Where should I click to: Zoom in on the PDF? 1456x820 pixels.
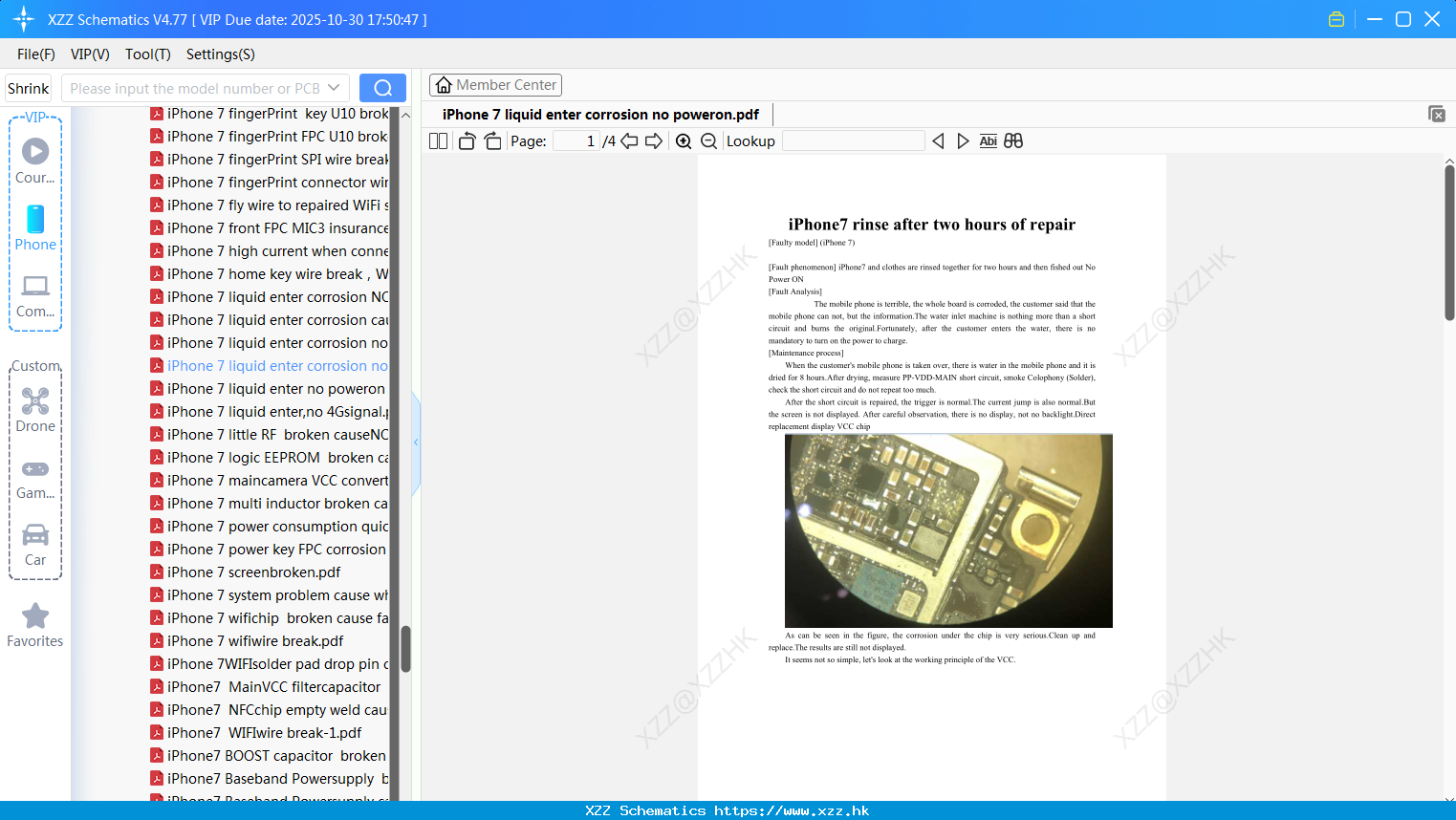[x=684, y=141]
